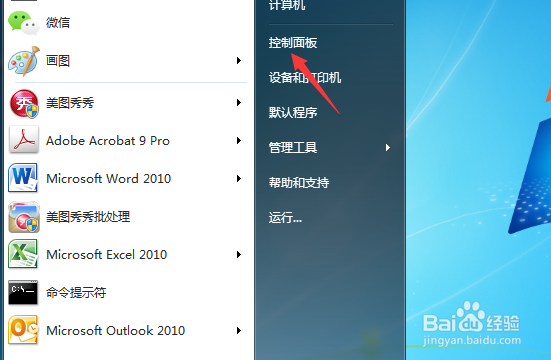This screenshot has width=551, height=360.
Task: Expand the 管理工具 submenu arrow
Action: pos(388,148)
